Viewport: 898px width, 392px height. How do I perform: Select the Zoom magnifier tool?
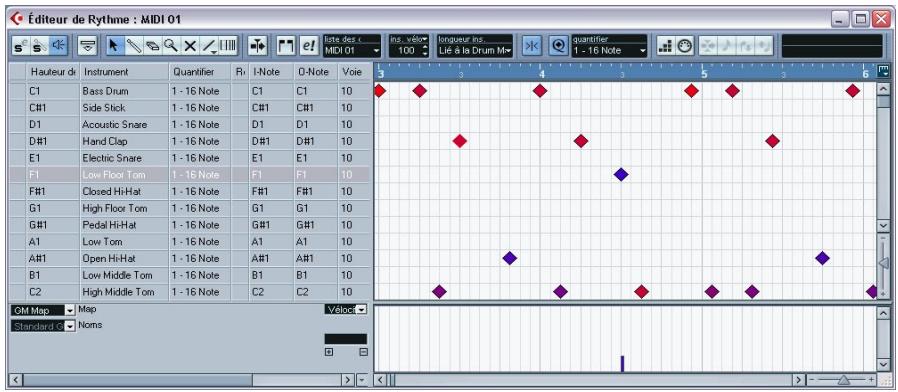pyautogui.click(x=171, y=46)
